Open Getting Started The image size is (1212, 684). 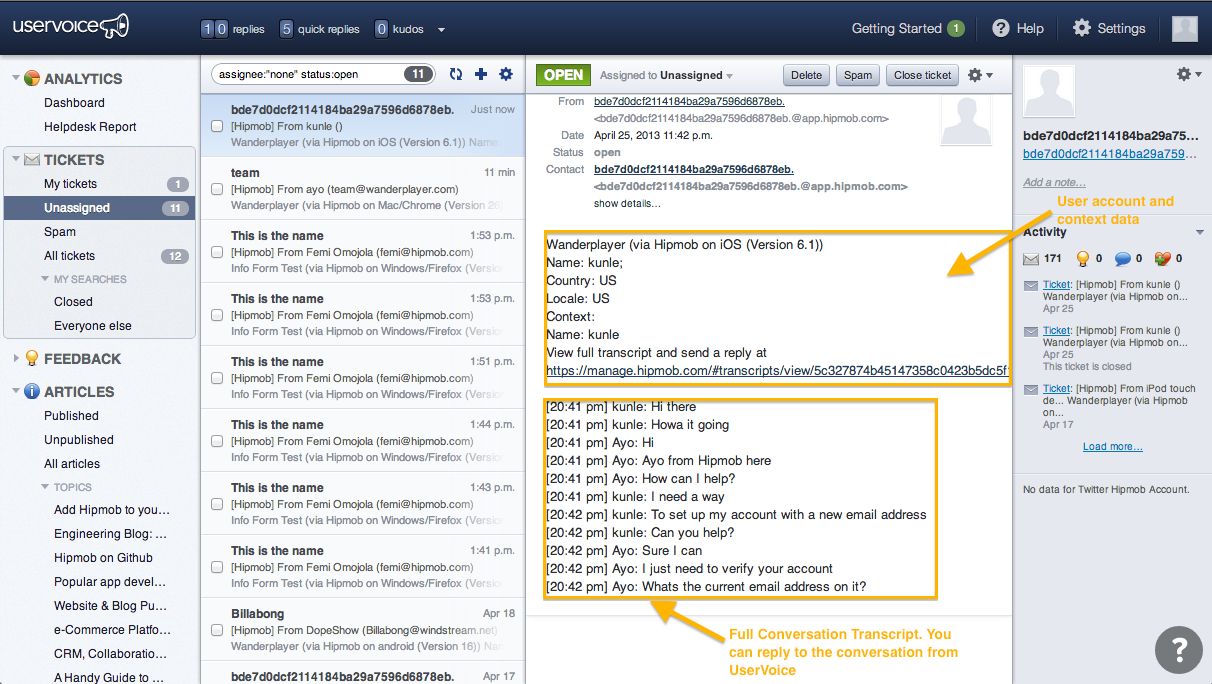(908, 28)
